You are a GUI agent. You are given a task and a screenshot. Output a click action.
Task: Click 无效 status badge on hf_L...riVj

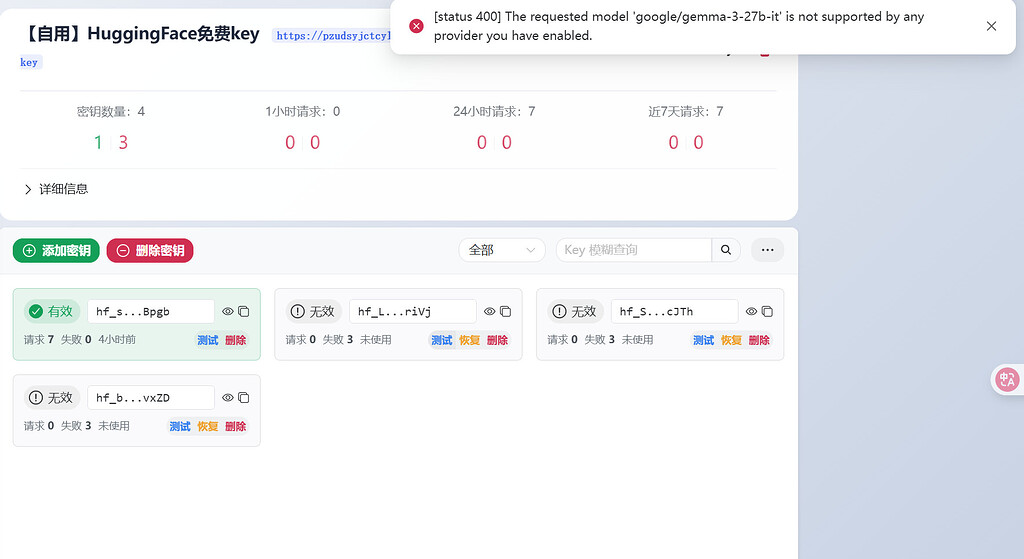tap(313, 311)
